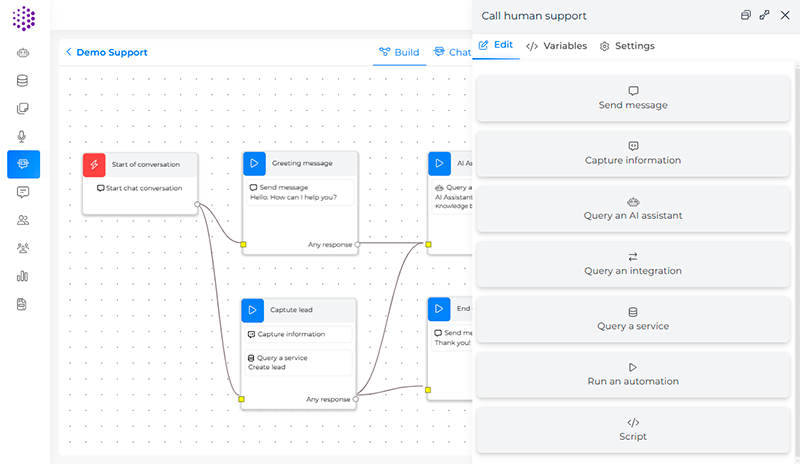Close the Call human support panel
Image resolution: width=800 pixels, height=465 pixels.
(x=785, y=15)
